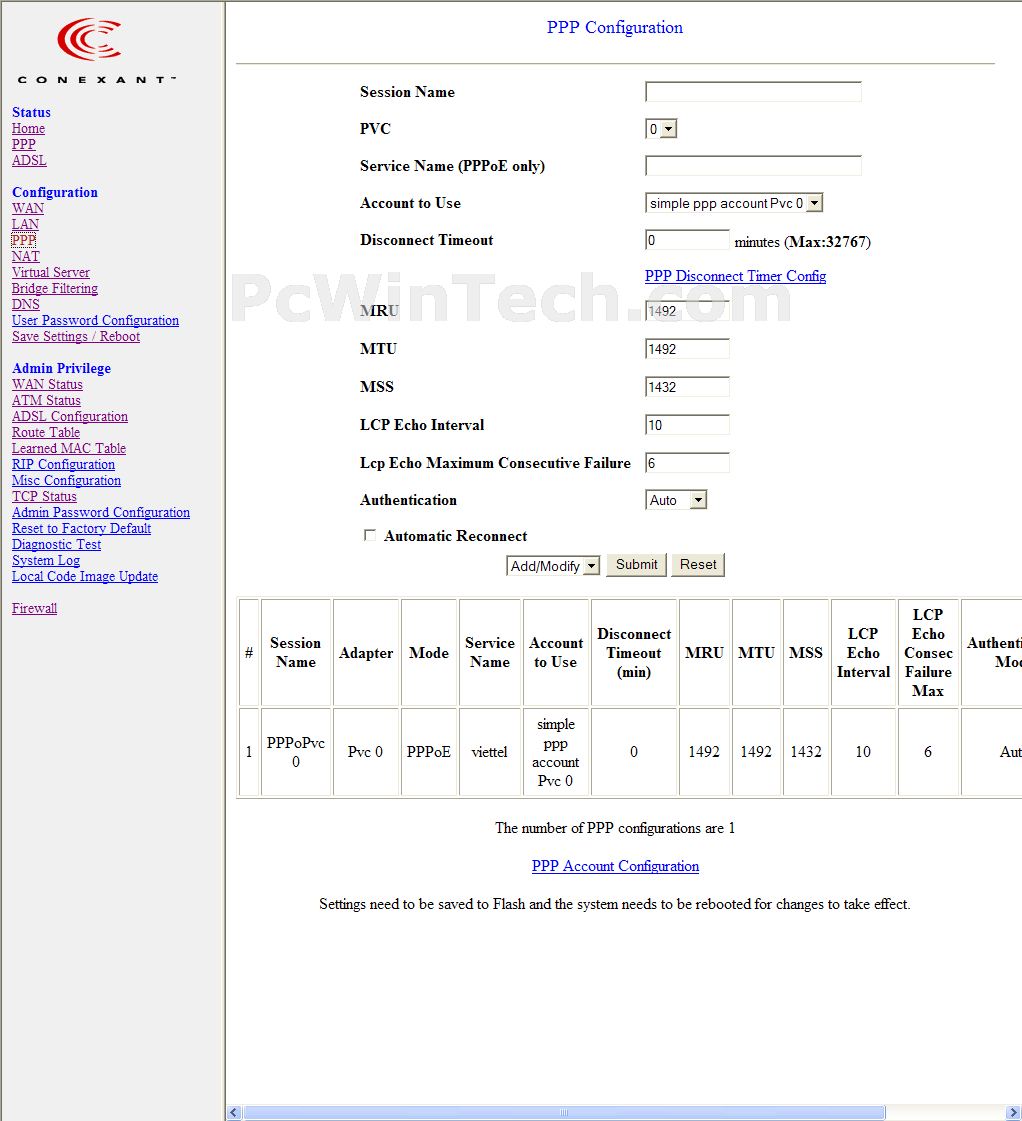Open System Log link
This screenshot has height=1121, width=1022.
(x=46, y=560)
